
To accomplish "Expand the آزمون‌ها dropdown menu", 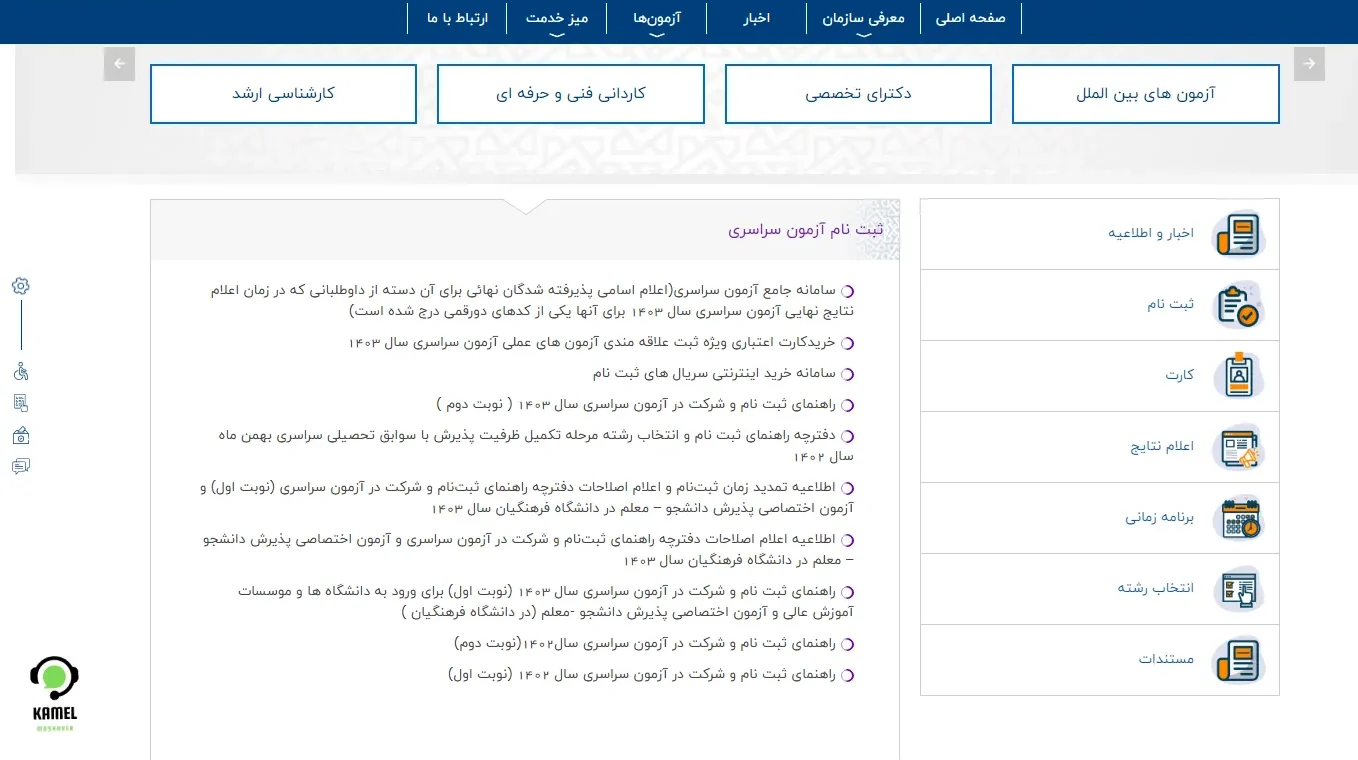I will click(657, 19).
